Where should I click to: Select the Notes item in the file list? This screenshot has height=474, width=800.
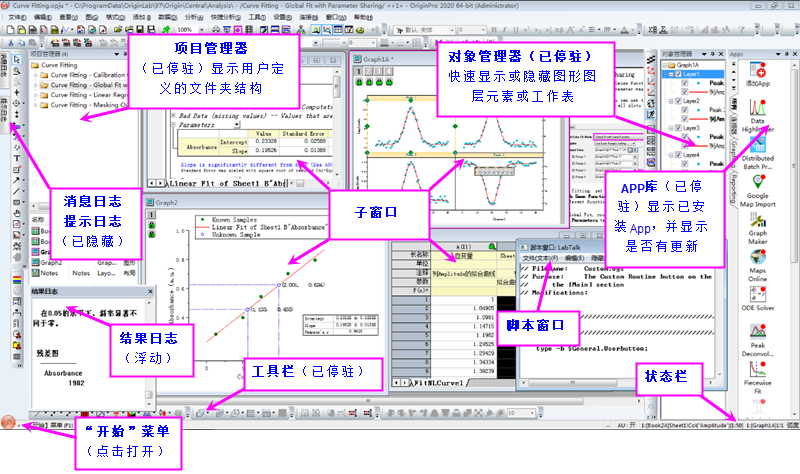45,273
